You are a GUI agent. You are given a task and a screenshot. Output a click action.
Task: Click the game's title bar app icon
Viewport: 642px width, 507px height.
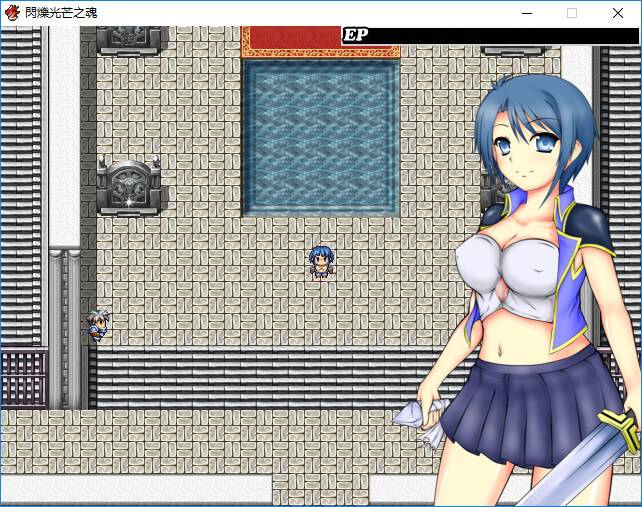pos(12,13)
